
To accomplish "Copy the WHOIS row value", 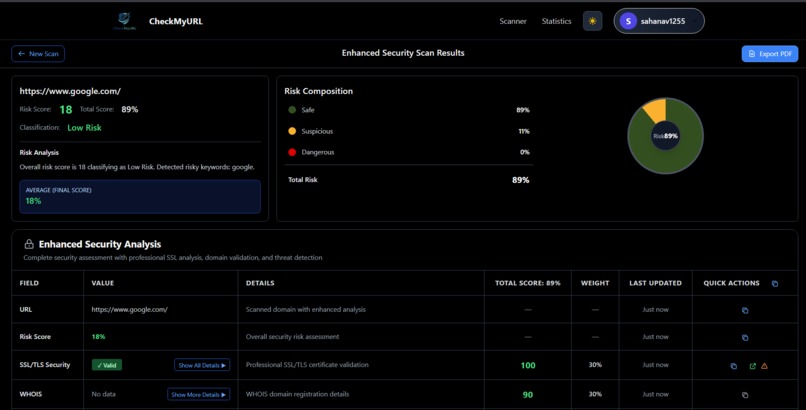I will [745, 395].
